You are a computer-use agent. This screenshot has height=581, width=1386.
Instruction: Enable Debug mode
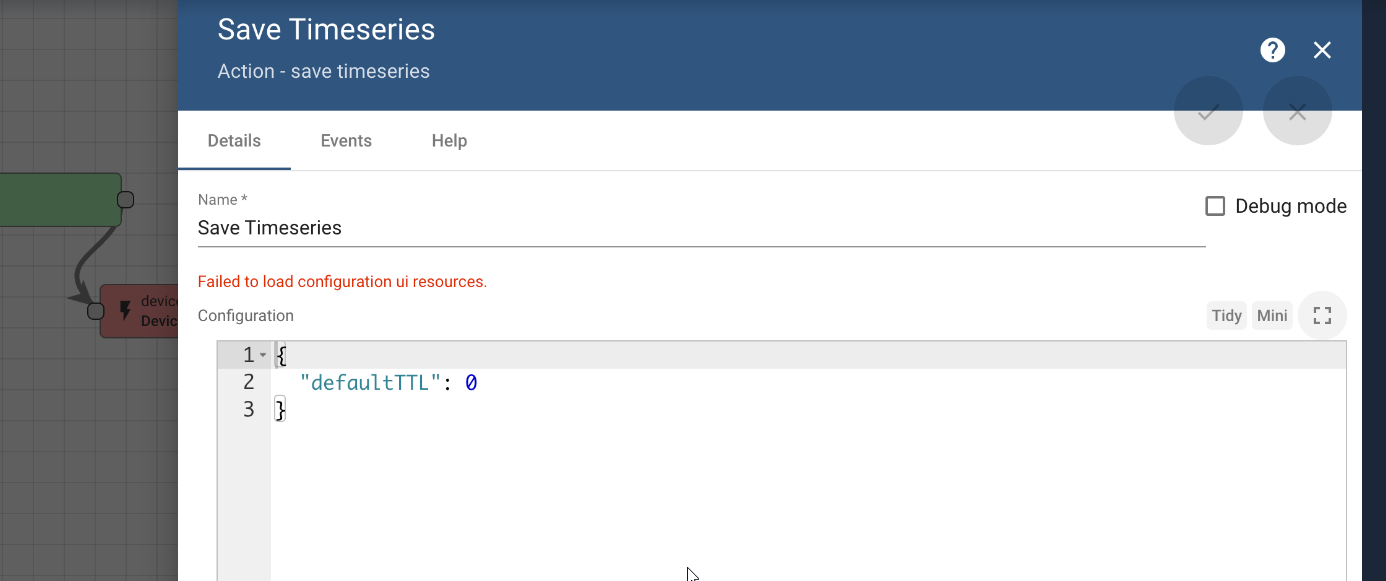pyautogui.click(x=1215, y=206)
